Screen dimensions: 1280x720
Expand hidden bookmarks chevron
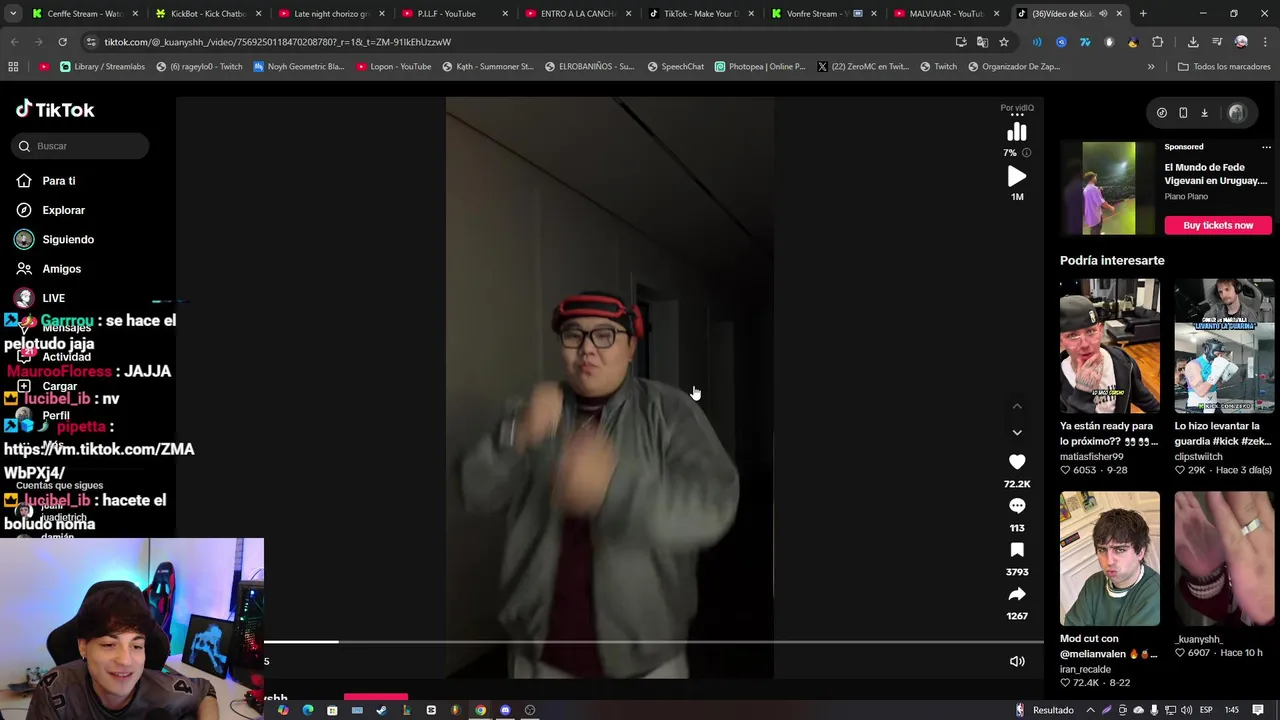tap(1151, 67)
